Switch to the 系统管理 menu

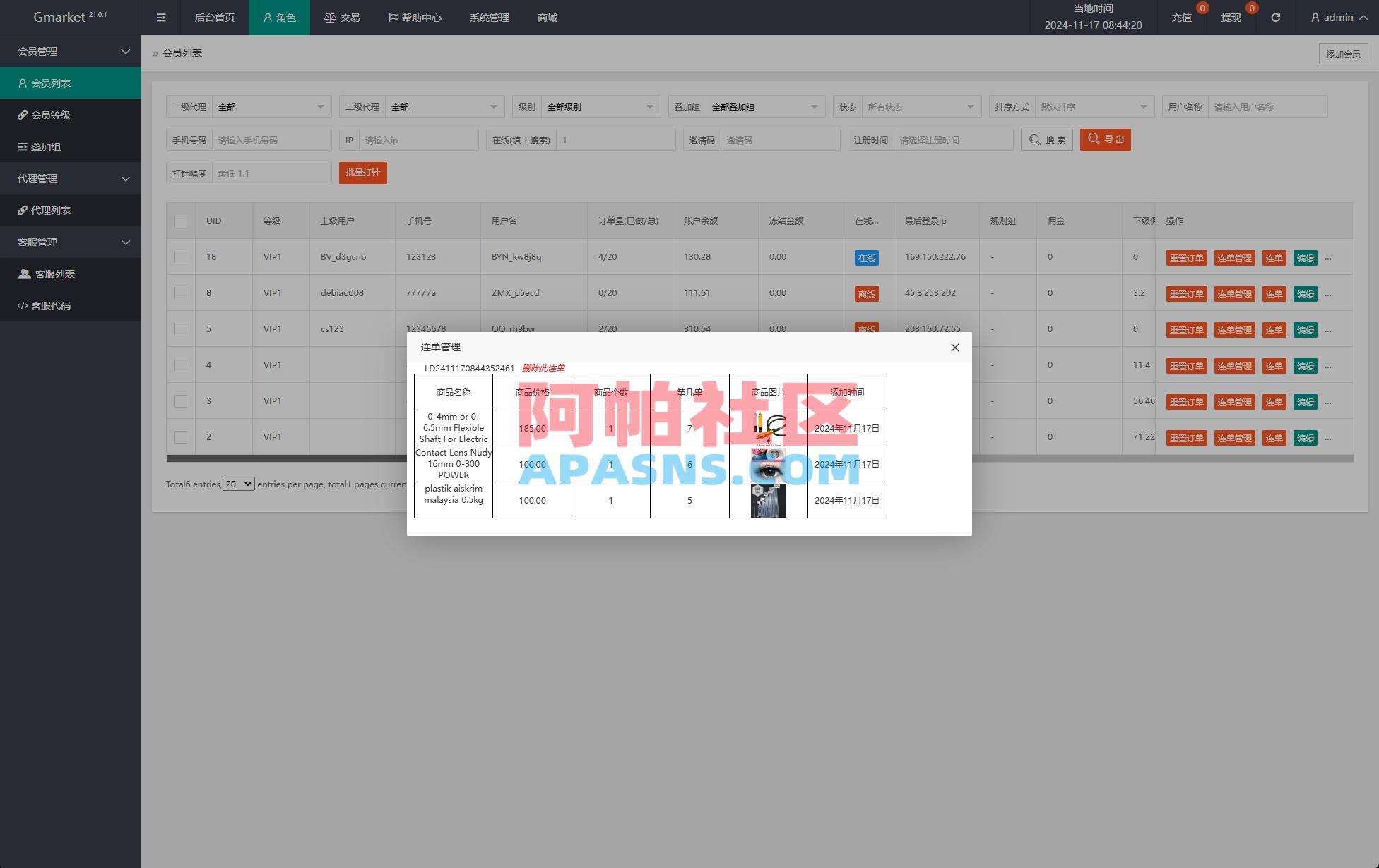(x=488, y=18)
